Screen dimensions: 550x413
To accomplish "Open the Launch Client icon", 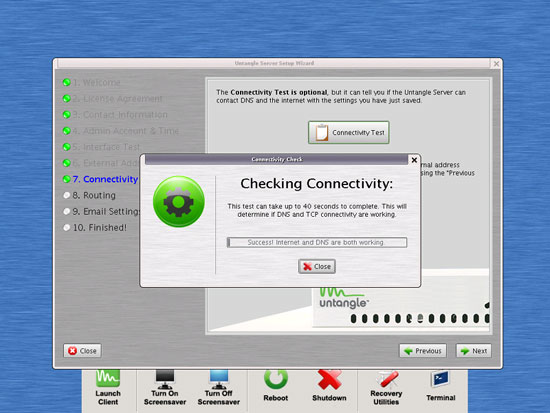I will tap(108, 388).
